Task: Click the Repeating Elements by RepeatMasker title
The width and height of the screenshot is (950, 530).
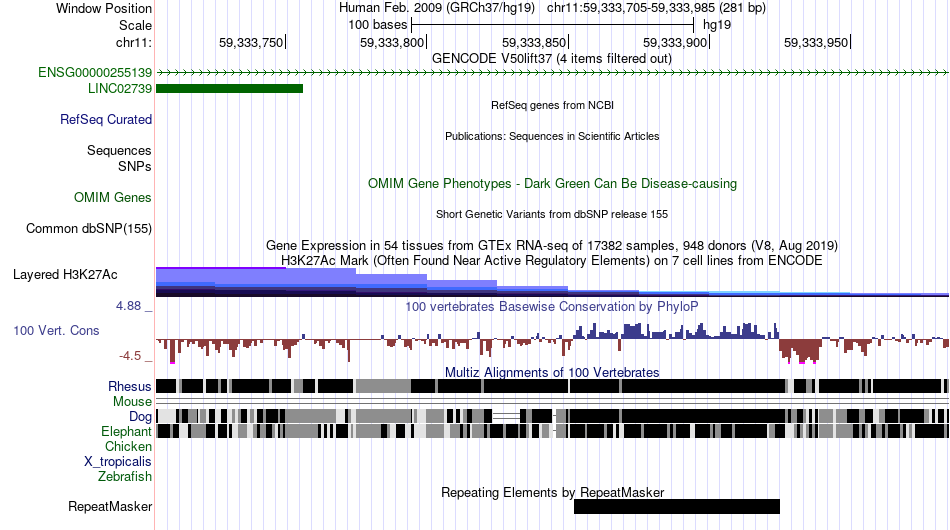Action: (552, 493)
